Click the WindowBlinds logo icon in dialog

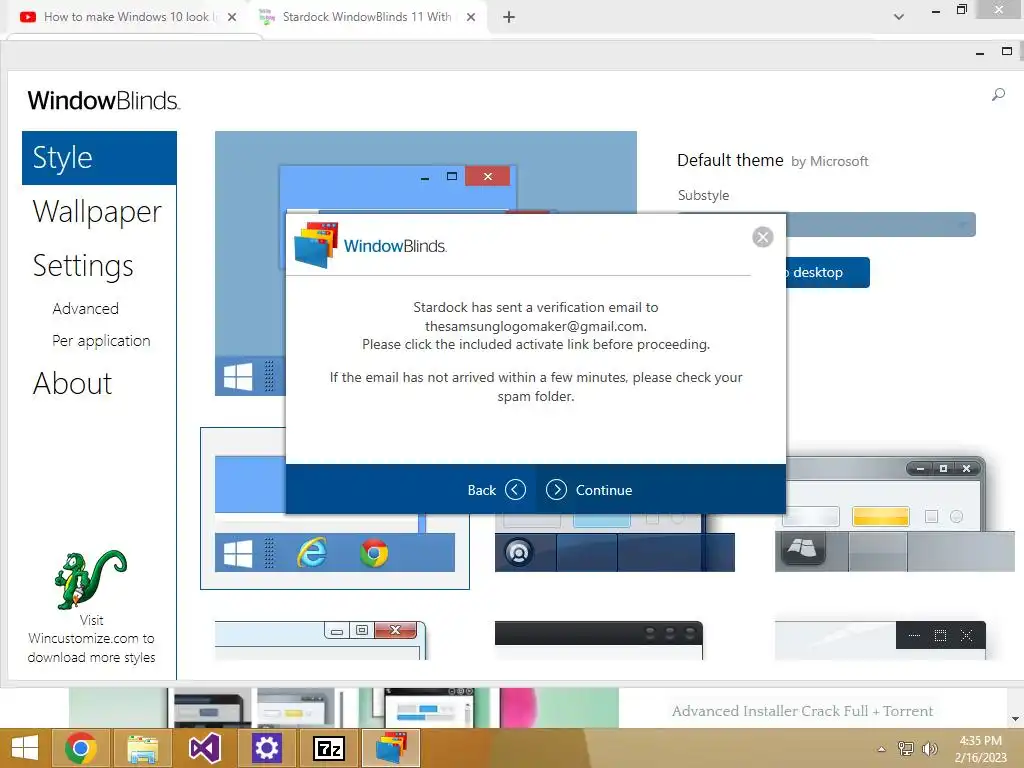[316, 245]
